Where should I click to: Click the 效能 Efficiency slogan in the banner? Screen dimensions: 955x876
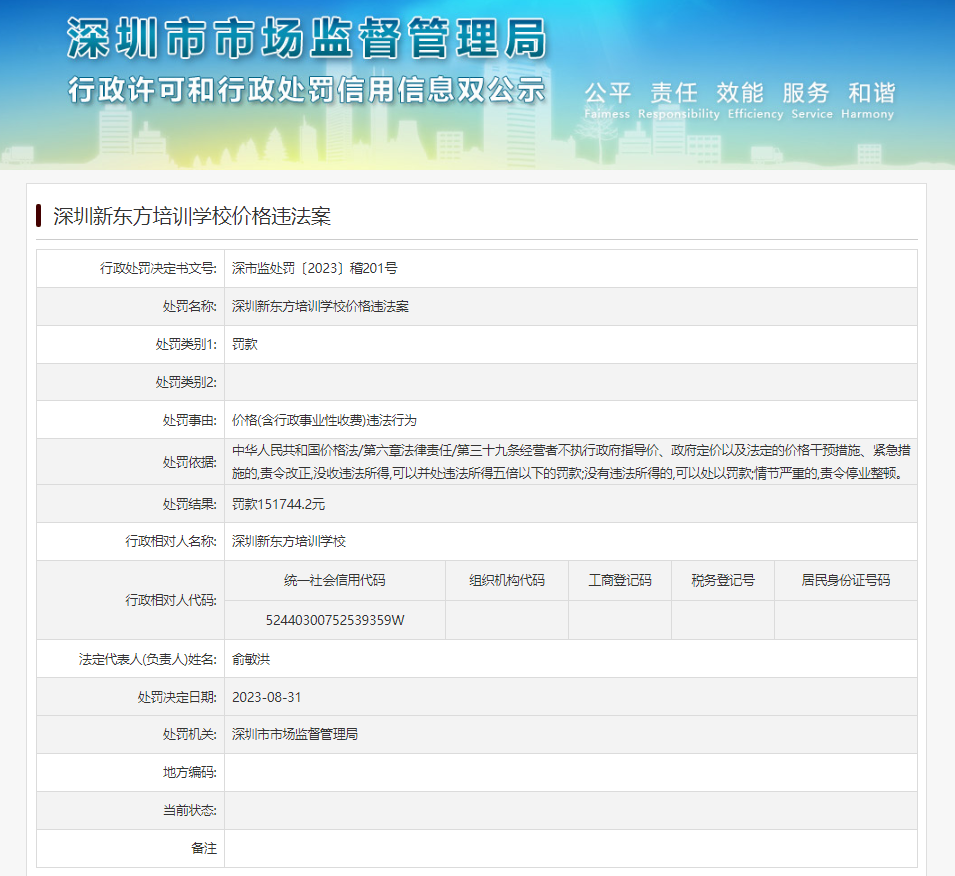click(x=755, y=101)
